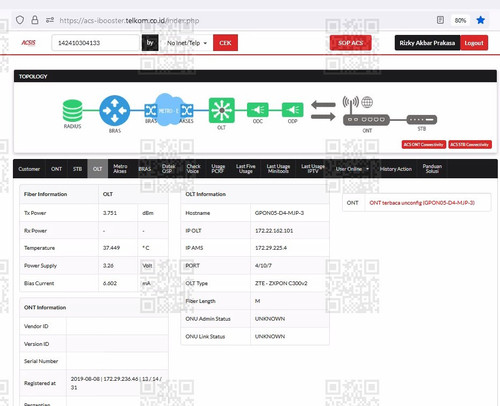Click the ACS STB Connectivity button
This screenshot has width=500, height=406.
[x=470, y=144]
